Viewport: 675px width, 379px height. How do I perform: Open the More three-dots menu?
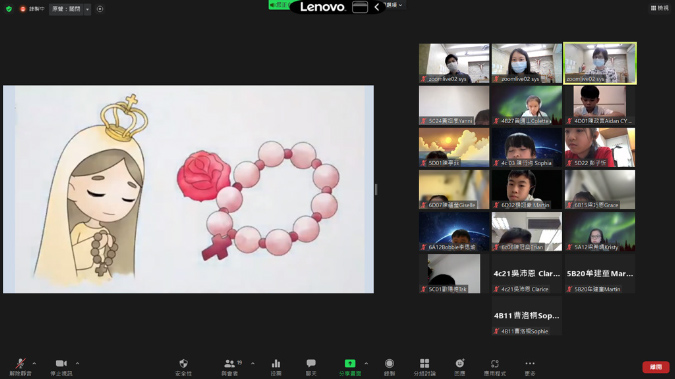point(530,367)
